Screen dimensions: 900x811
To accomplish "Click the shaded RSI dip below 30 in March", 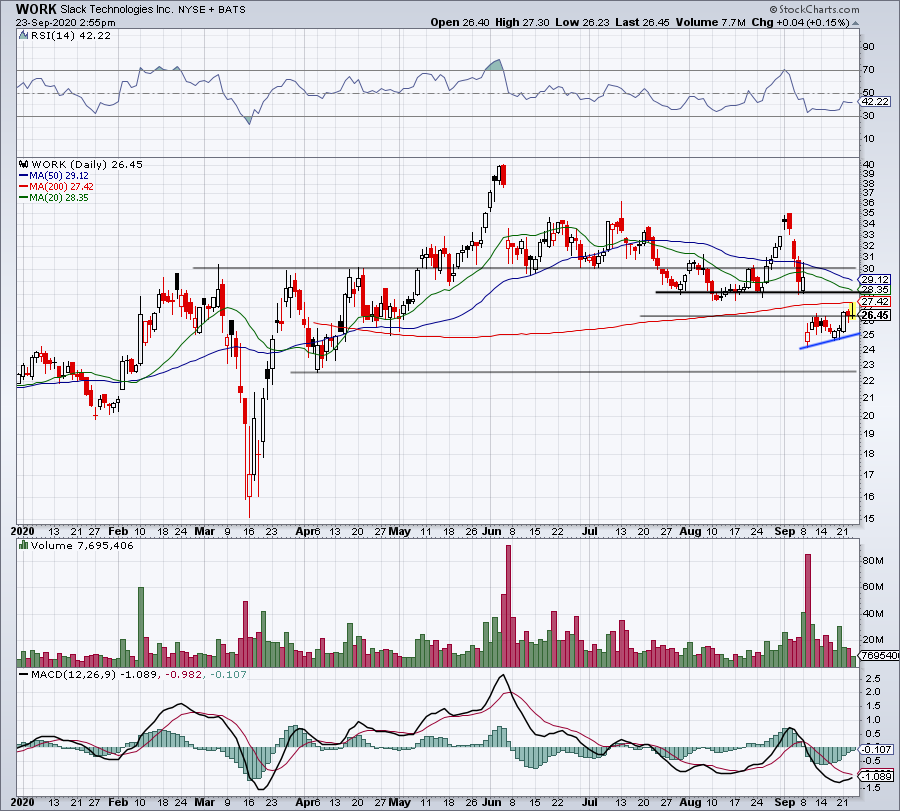I will click(249, 120).
